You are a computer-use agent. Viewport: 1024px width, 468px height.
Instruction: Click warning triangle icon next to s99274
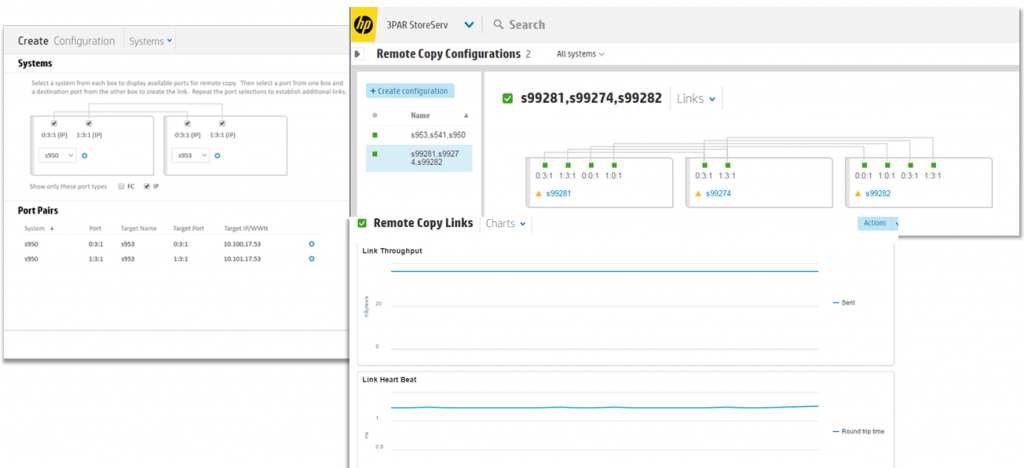[699, 194]
